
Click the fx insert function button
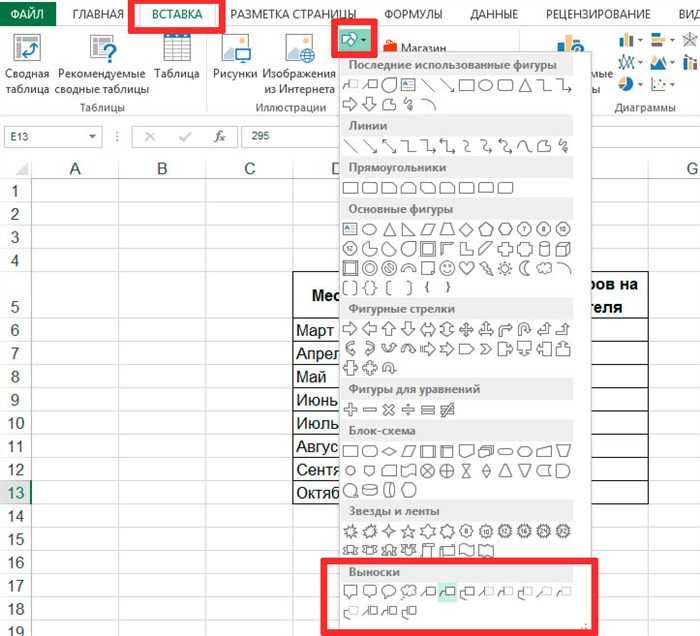click(x=220, y=136)
